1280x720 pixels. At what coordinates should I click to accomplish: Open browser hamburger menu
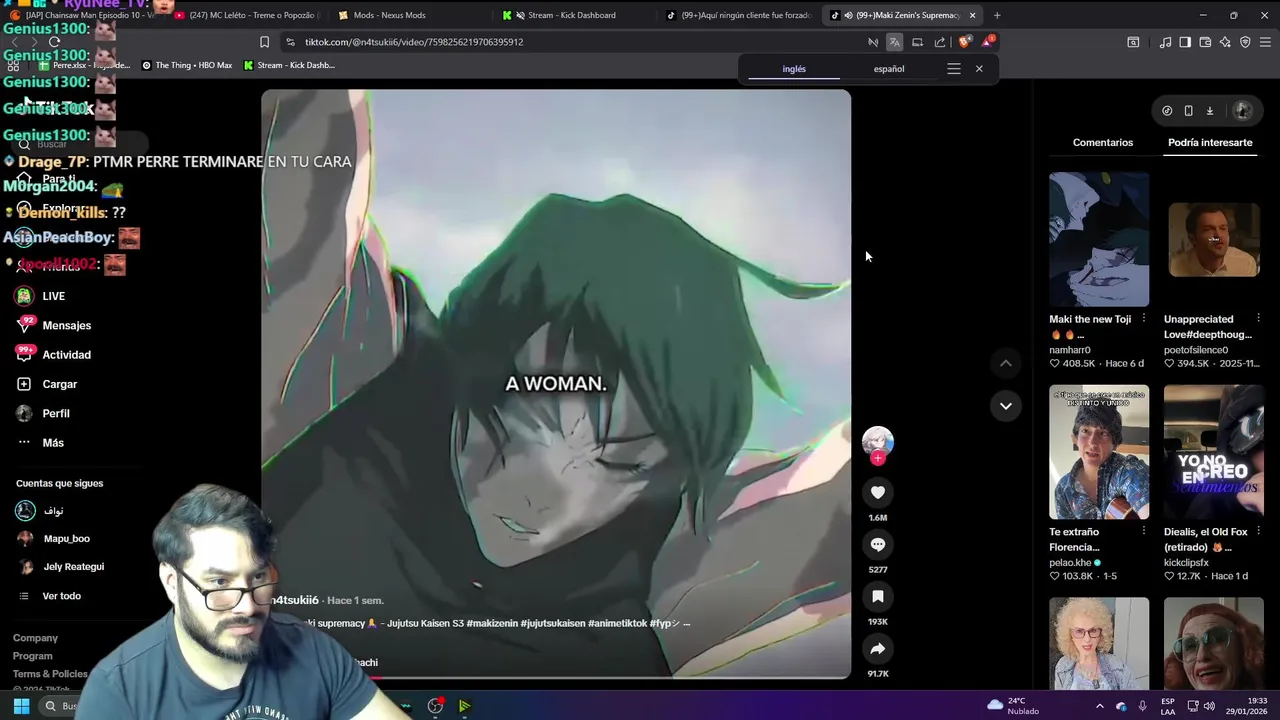click(x=1265, y=42)
